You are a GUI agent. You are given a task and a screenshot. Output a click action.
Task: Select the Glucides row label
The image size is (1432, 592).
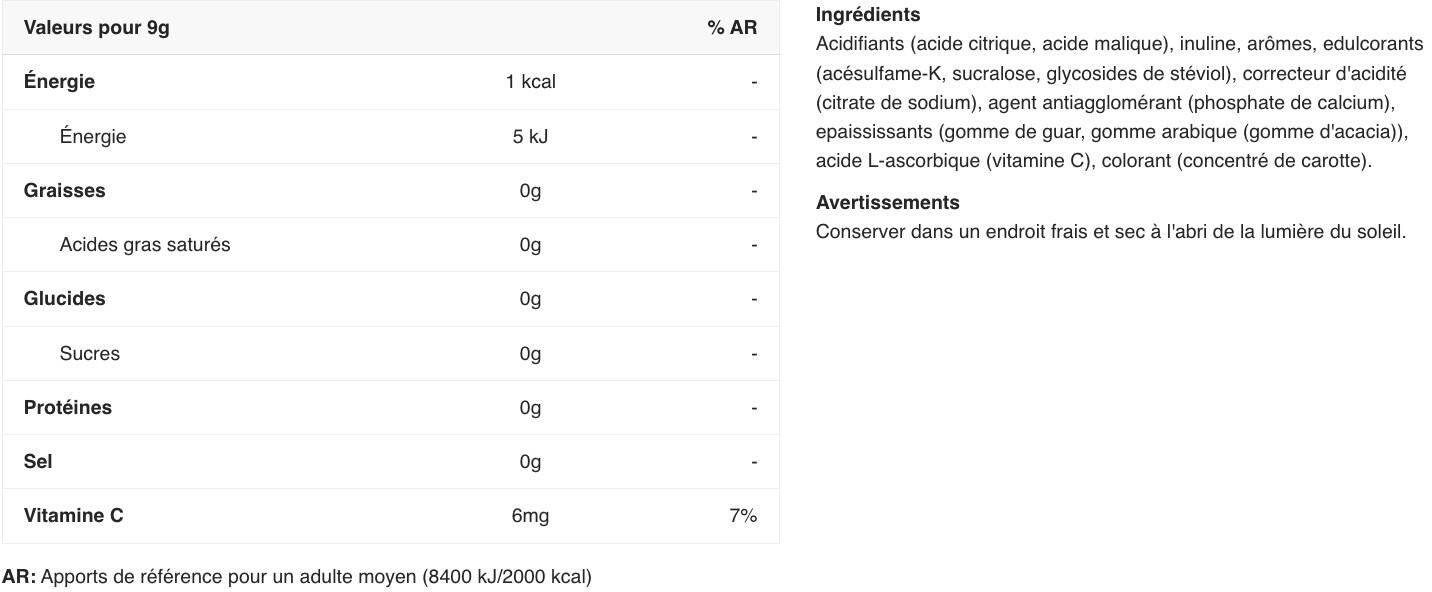(x=64, y=299)
